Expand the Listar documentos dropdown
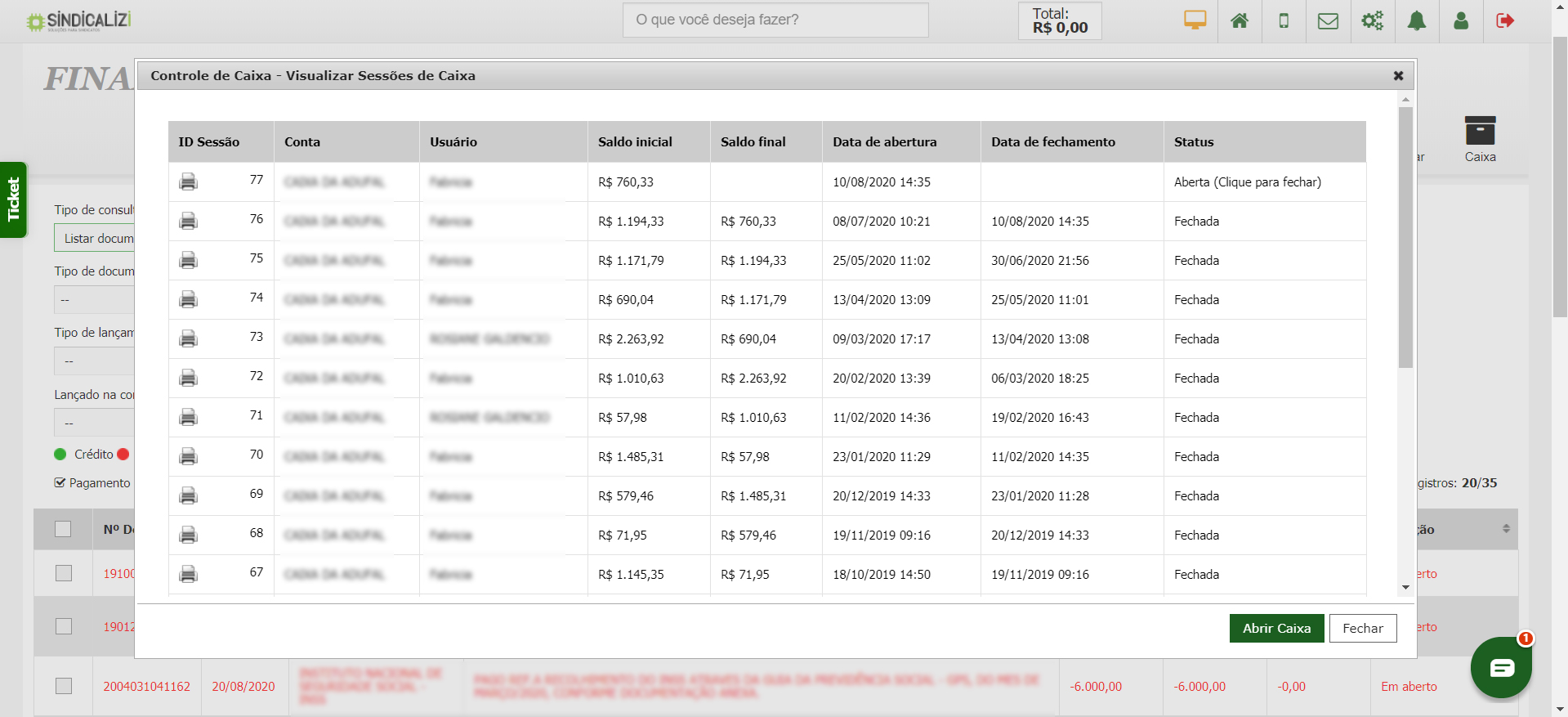1568x717 pixels. click(94, 239)
